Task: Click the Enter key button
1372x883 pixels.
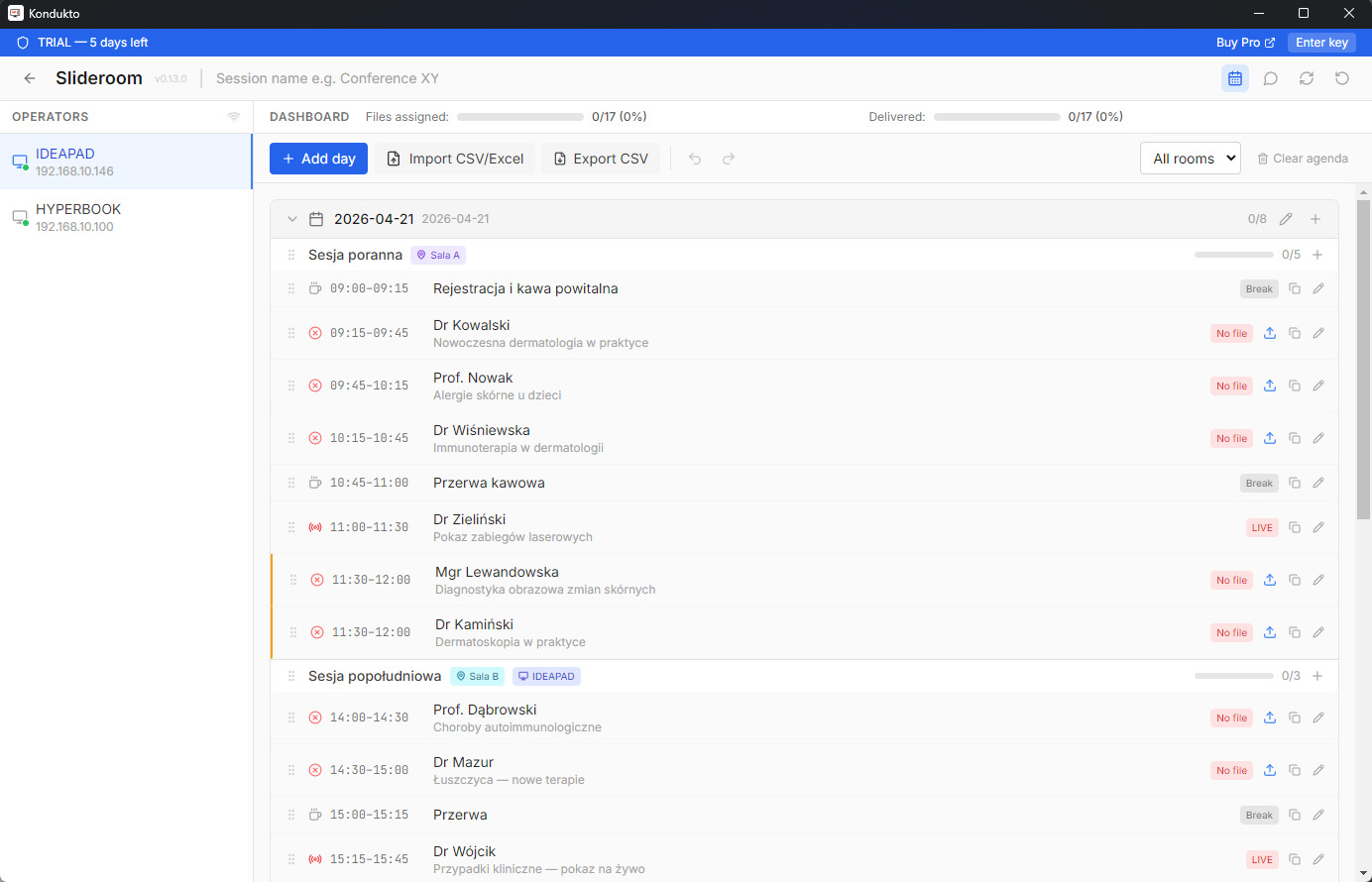Action: point(1321,43)
